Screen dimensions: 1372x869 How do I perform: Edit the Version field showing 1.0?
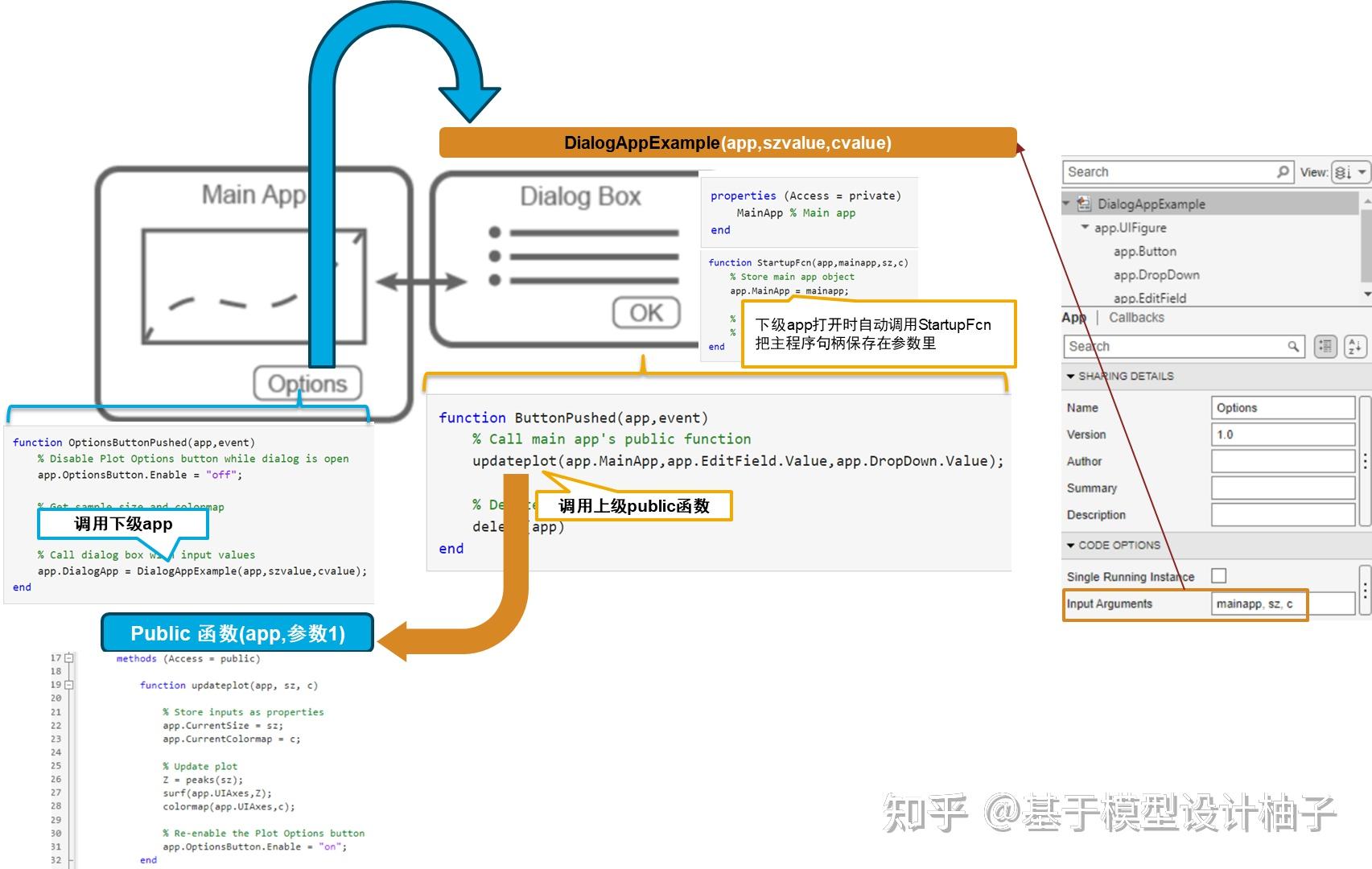click(1283, 434)
